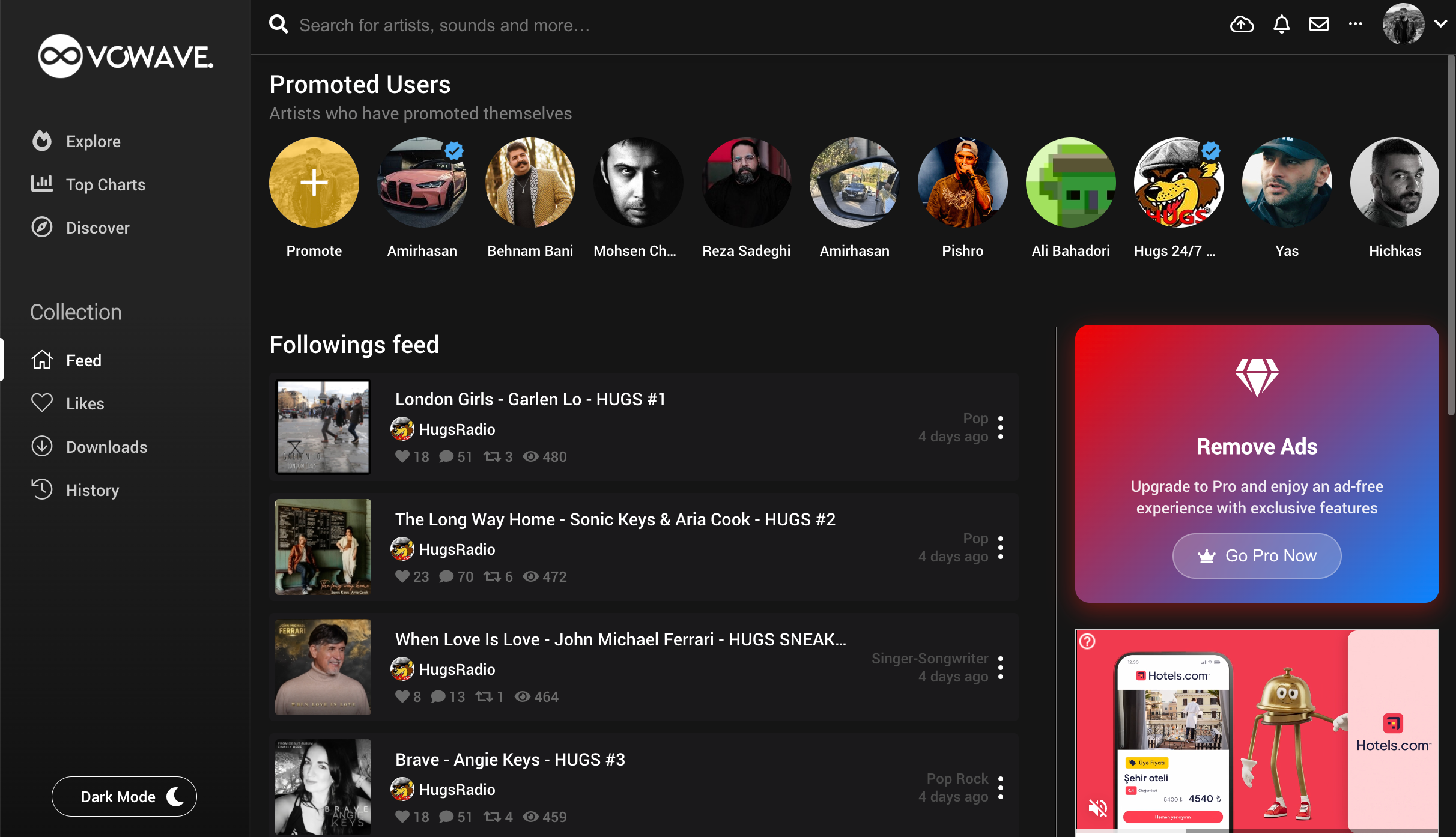Viewport: 1456px width, 837px height.
Task: Open messages via the envelope icon
Action: pyautogui.click(x=1319, y=24)
